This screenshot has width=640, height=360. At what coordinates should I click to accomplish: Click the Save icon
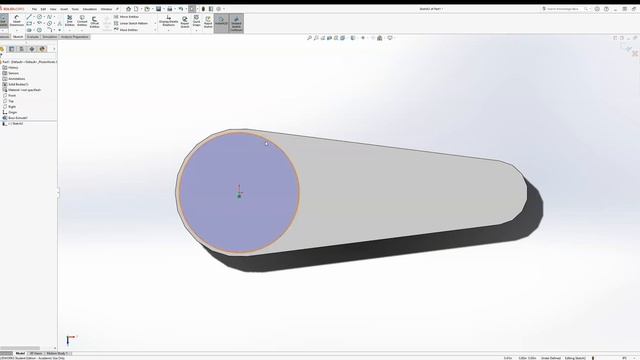coord(158,9)
